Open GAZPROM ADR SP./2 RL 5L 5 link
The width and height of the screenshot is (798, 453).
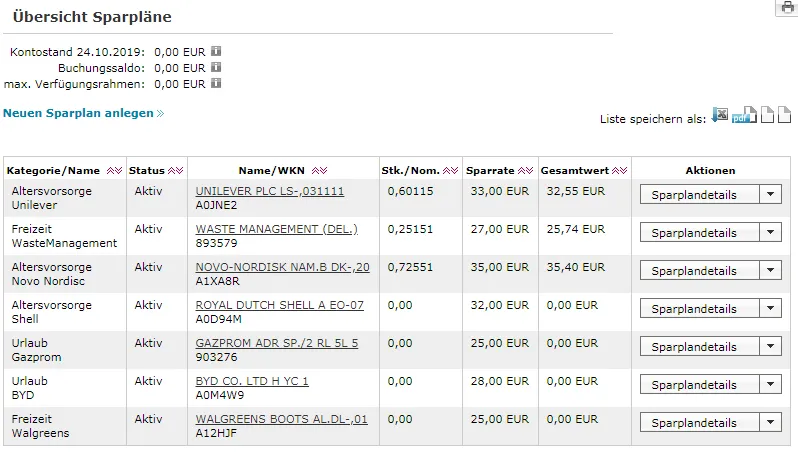tap(277, 344)
